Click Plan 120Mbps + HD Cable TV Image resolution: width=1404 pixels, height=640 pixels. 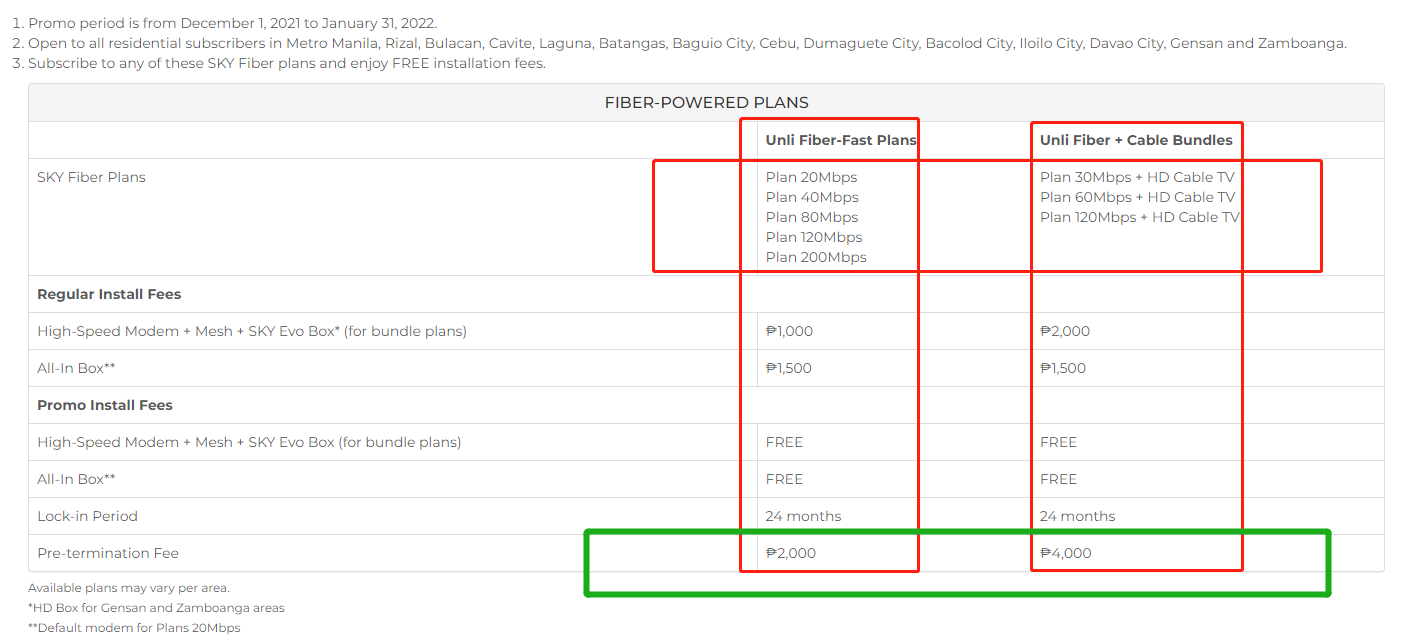click(1140, 217)
